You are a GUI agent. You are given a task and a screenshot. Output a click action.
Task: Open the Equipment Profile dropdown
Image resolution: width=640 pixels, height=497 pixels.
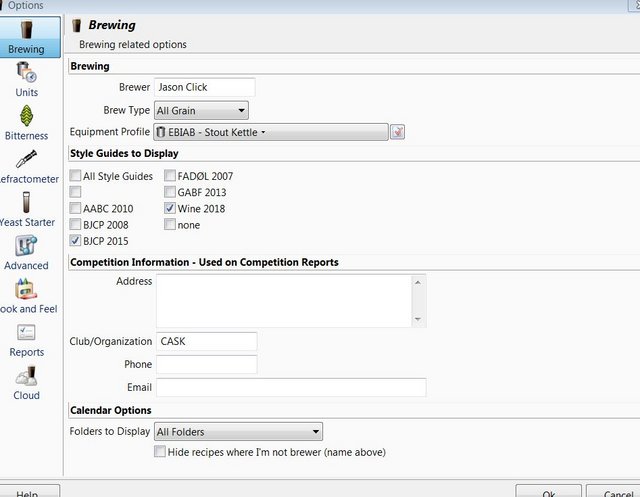tap(271, 132)
